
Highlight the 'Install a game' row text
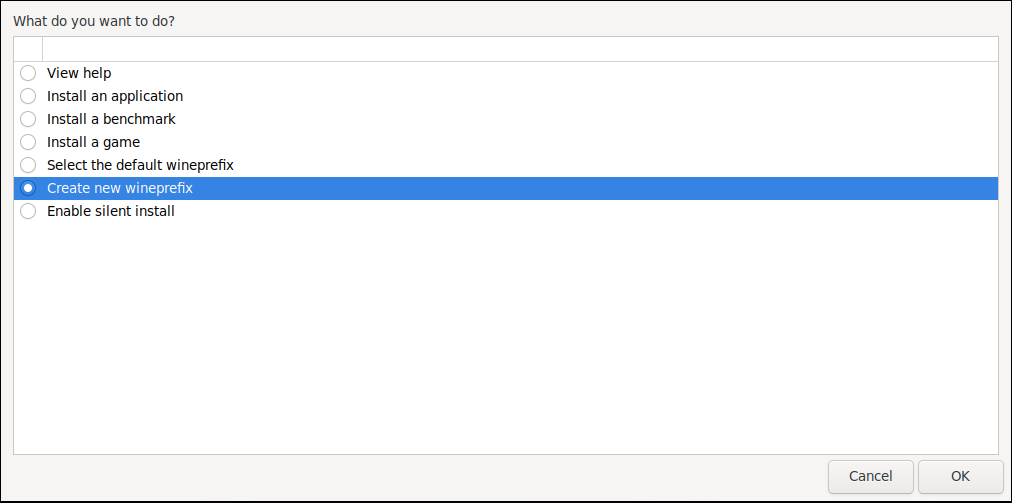[x=93, y=142]
